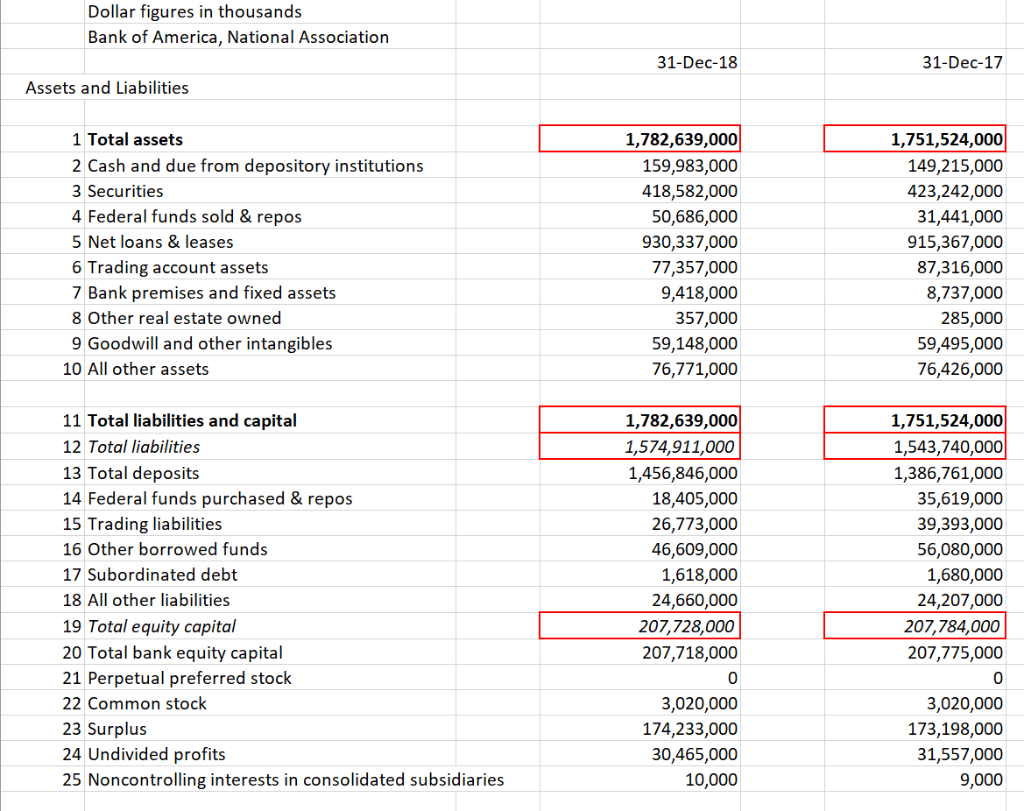Select the Total assets value for 31-Dec-17

pyautogui.click(x=914, y=139)
